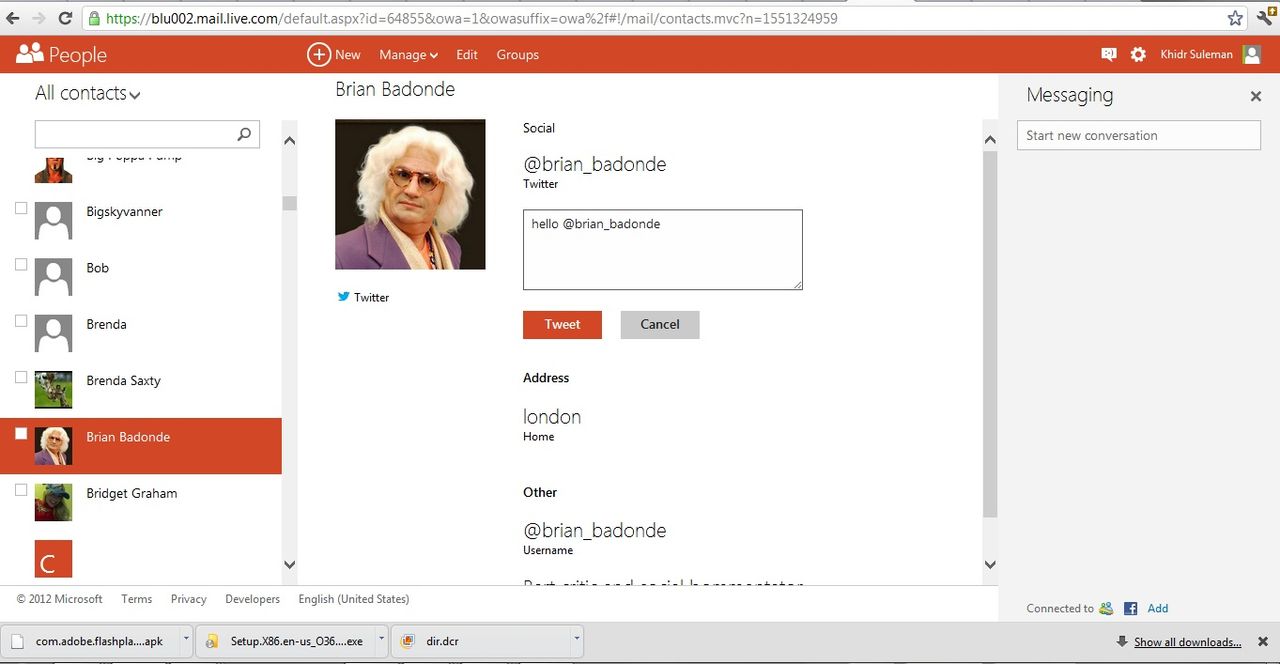The image size is (1280, 664).
Task: Click the Add connected service link
Action: click(1158, 608)
